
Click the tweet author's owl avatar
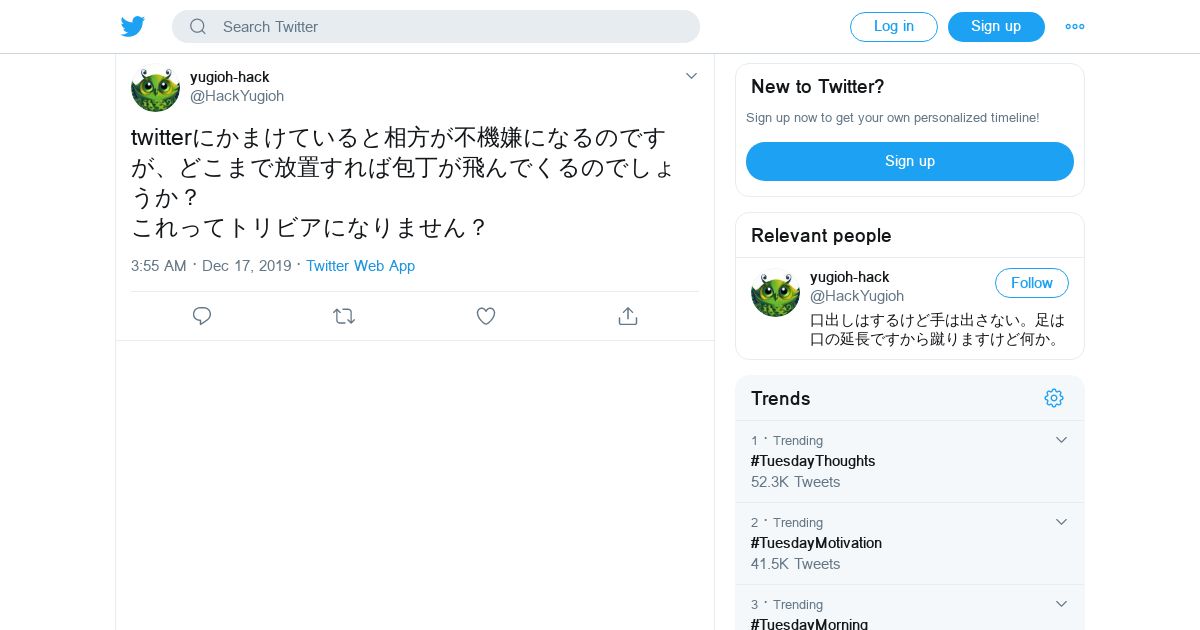coord(155,88)
